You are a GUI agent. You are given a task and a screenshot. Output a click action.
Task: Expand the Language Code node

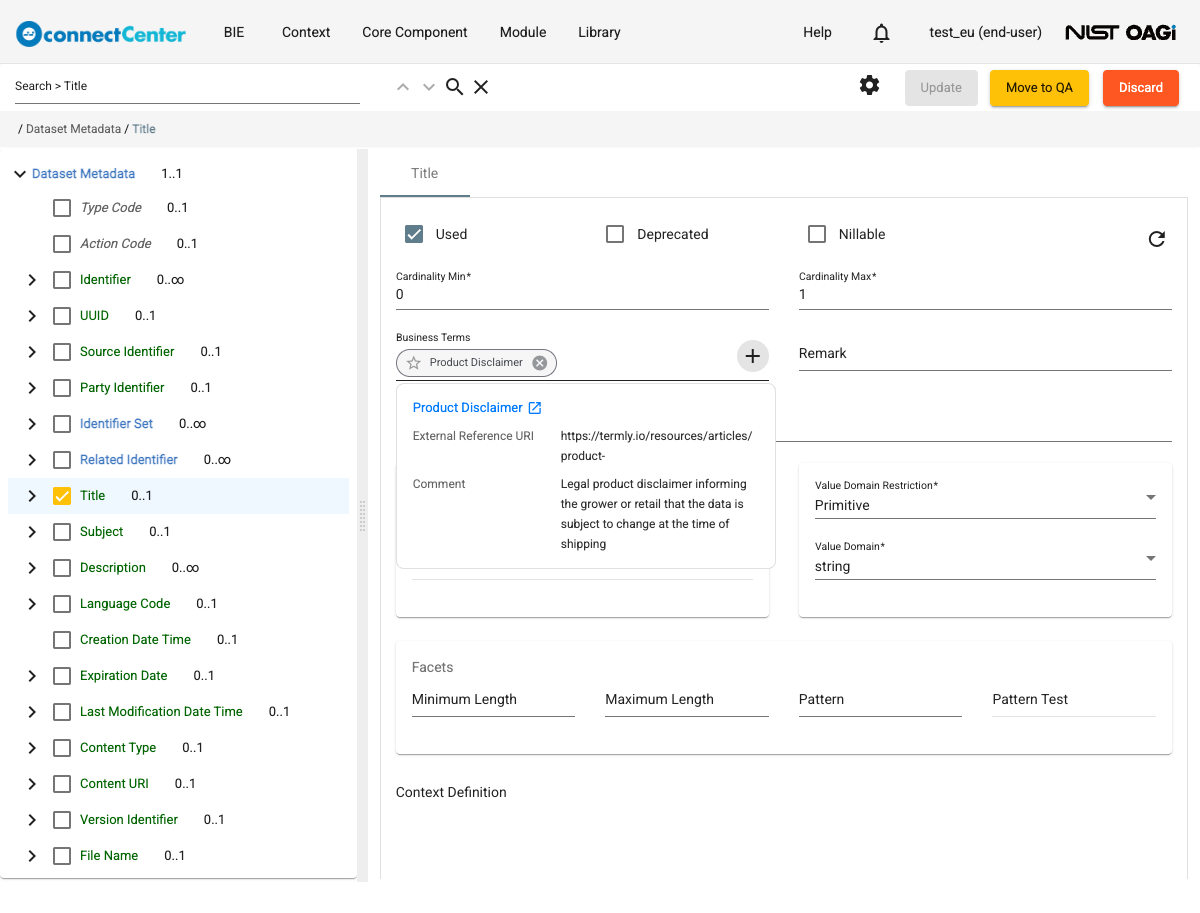point(32,604)
